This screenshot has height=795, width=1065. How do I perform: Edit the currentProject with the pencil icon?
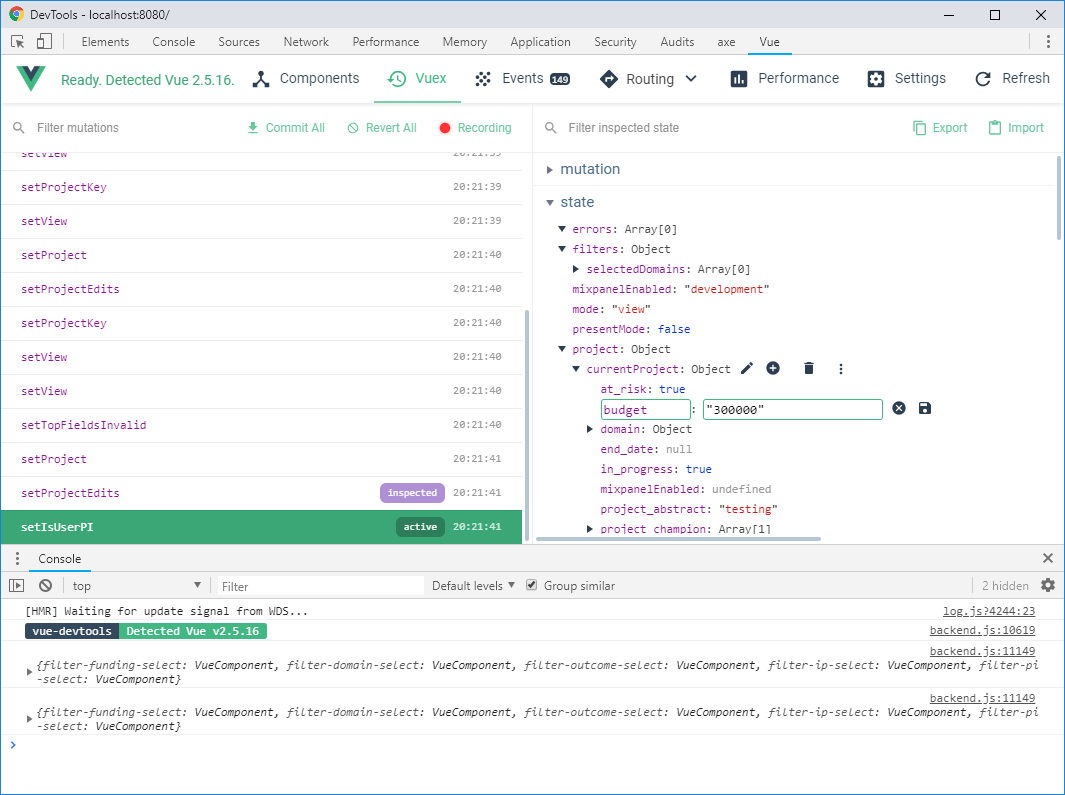pos(746,368)
